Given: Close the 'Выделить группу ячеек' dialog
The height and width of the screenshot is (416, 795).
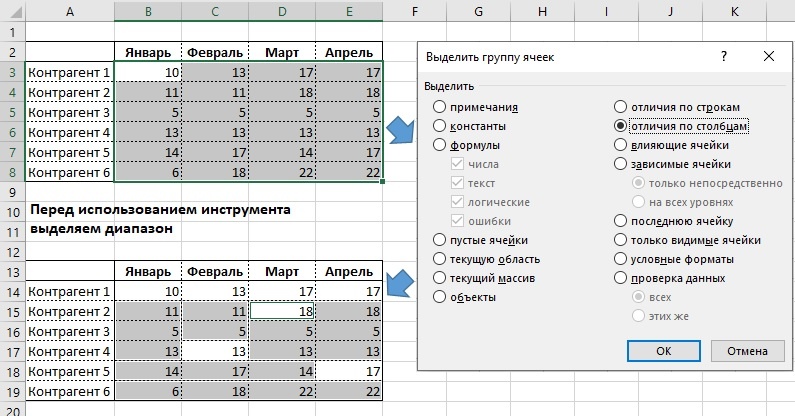Looking at the screenshot, I should [769, 56].
